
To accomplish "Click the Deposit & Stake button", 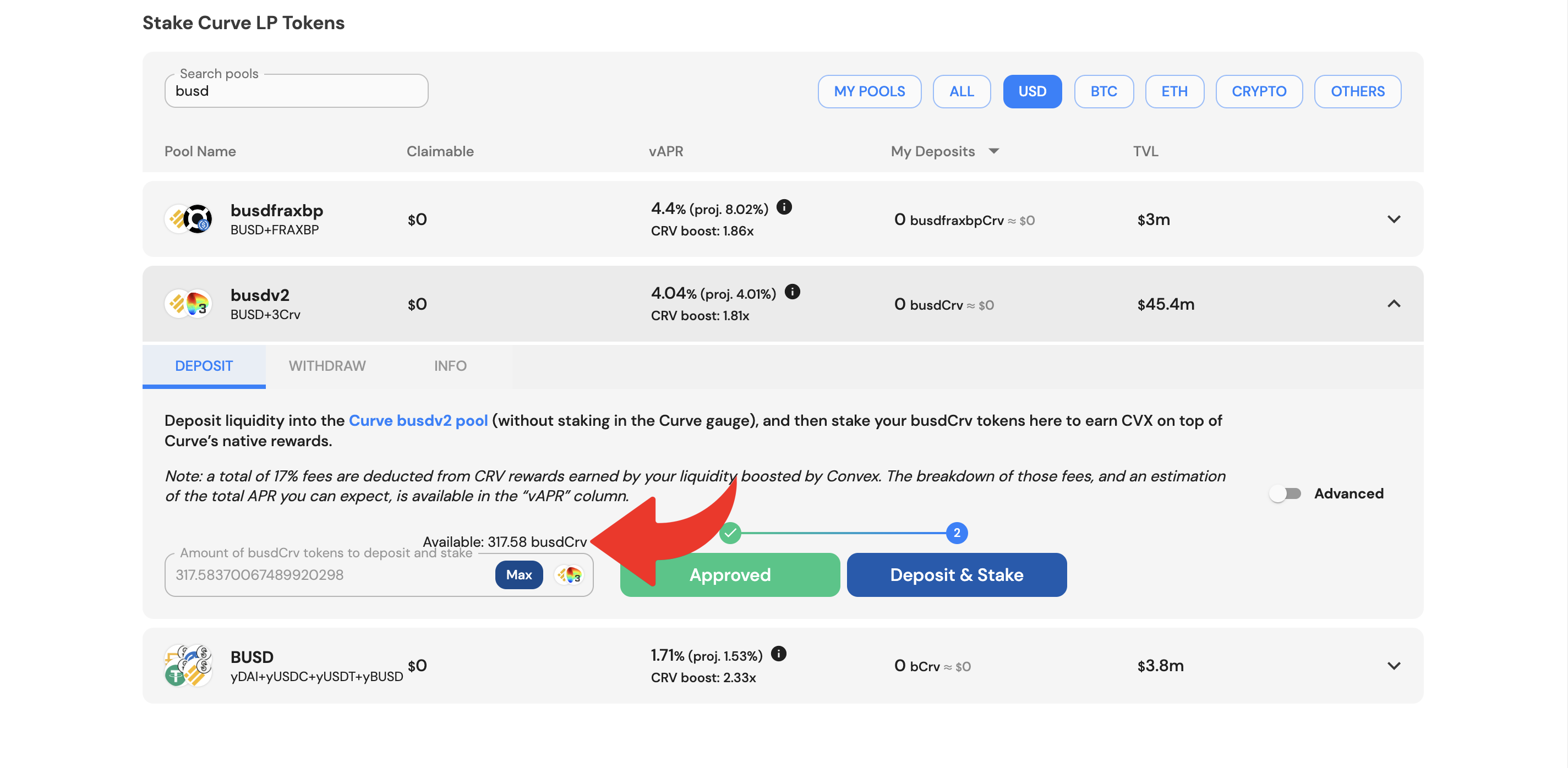I will pos(957,575).
